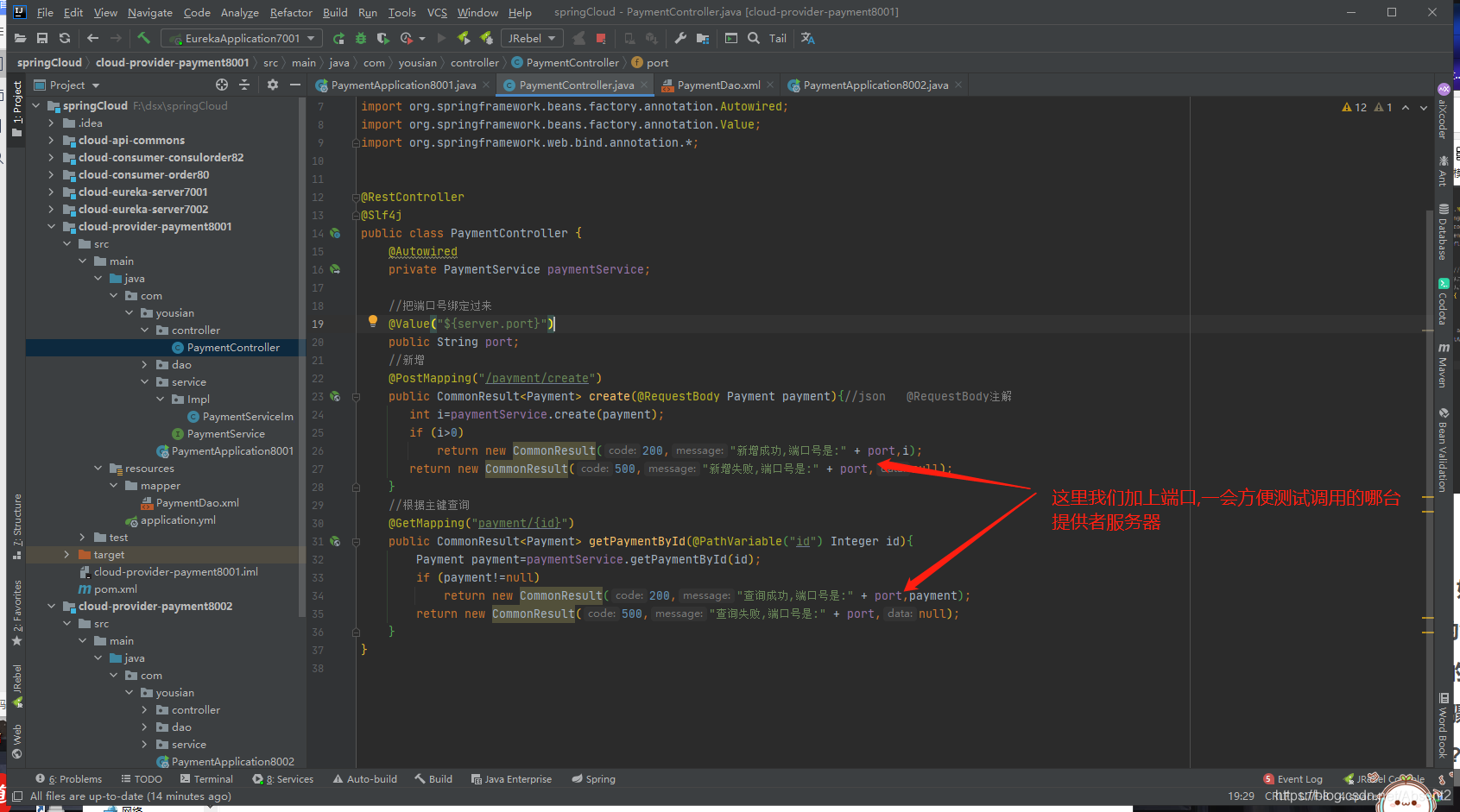Click the Project panel vertical scrollbar
This screenshot has width=1460, height=812.
(301, 358)
